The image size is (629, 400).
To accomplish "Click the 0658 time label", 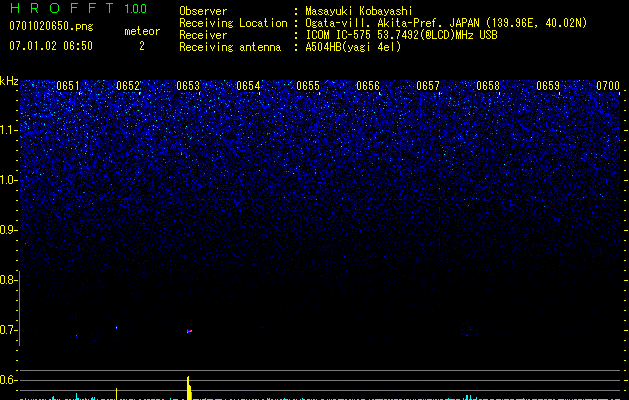I will (488, 86).
